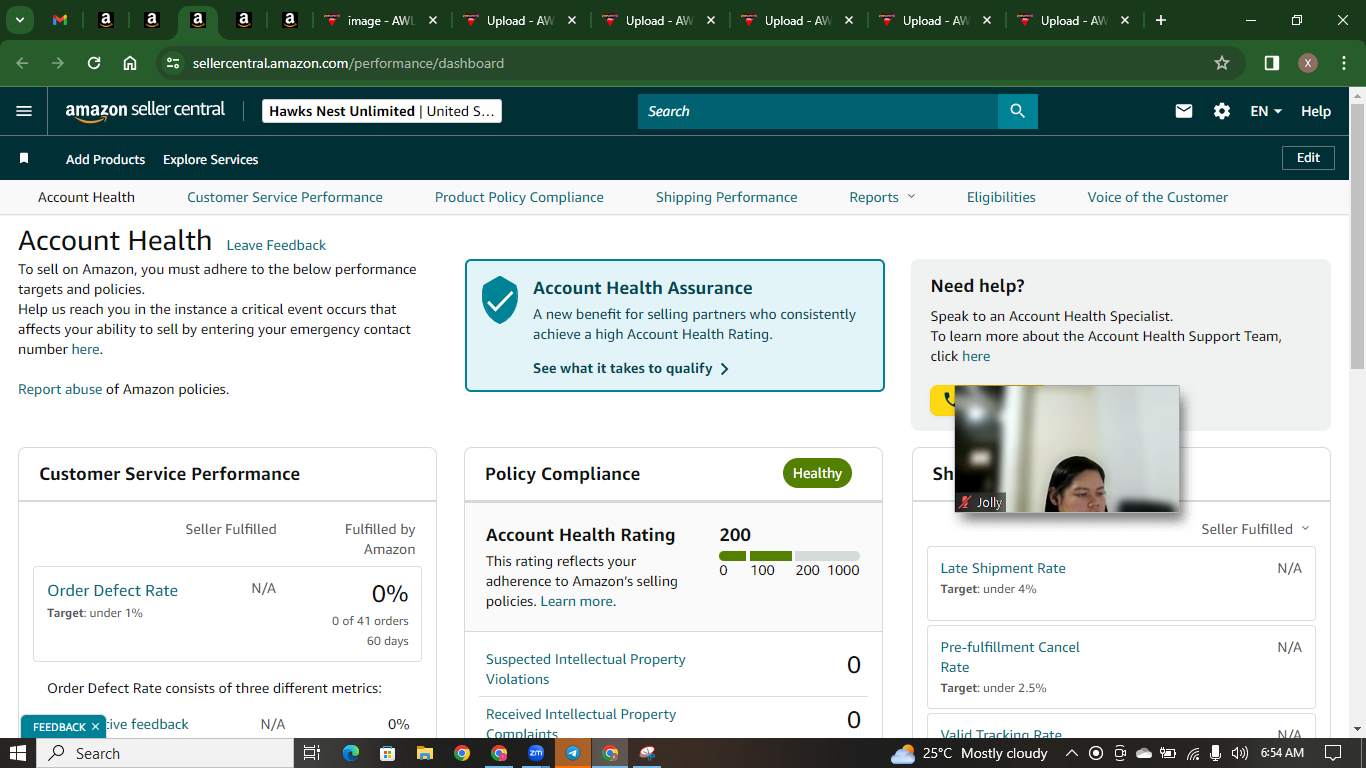
Task: Open Microsoft Edge from the taskbar
Action: coord(351,753)
